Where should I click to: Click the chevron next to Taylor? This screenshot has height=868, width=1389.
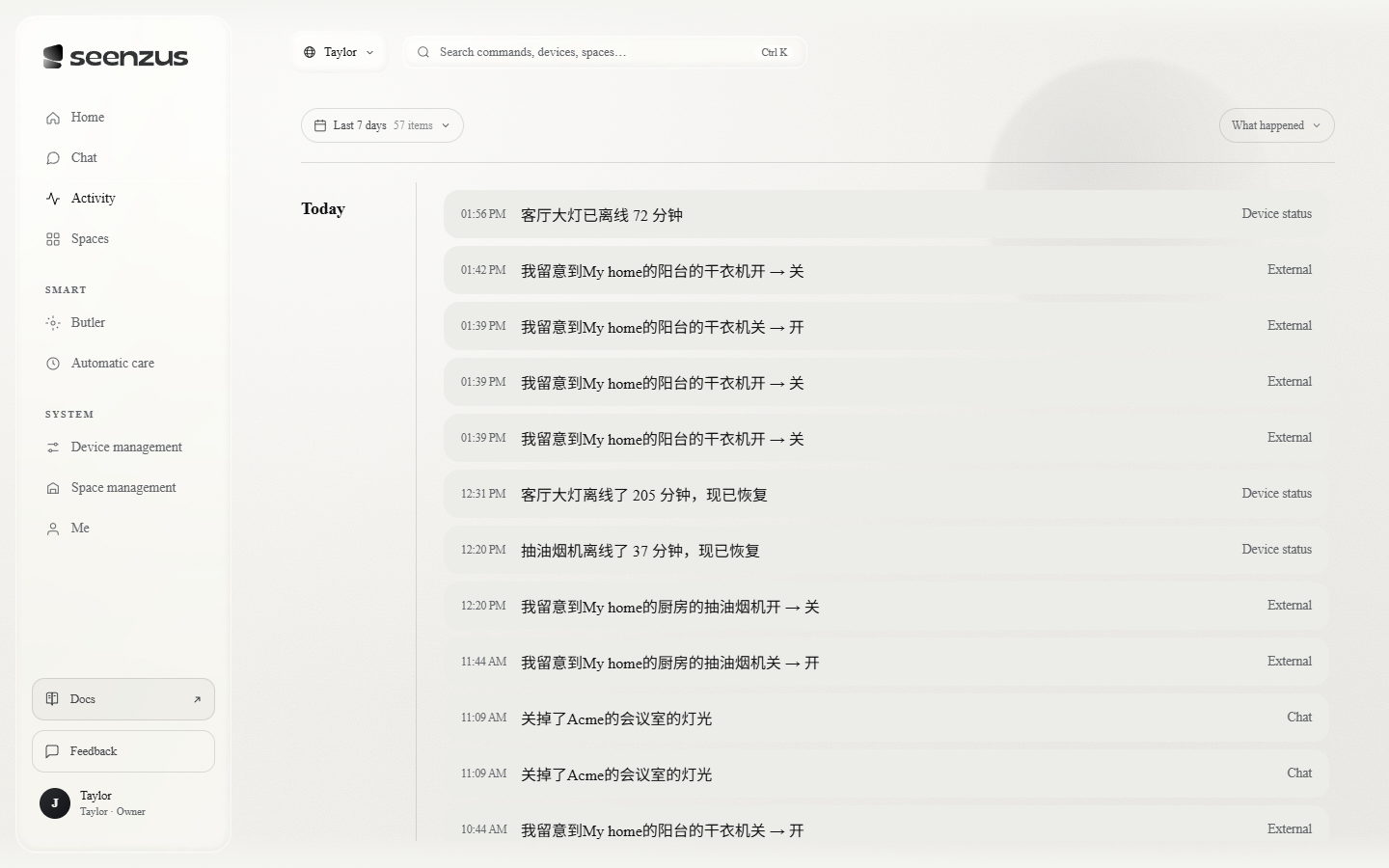click(x=369, y=53)
